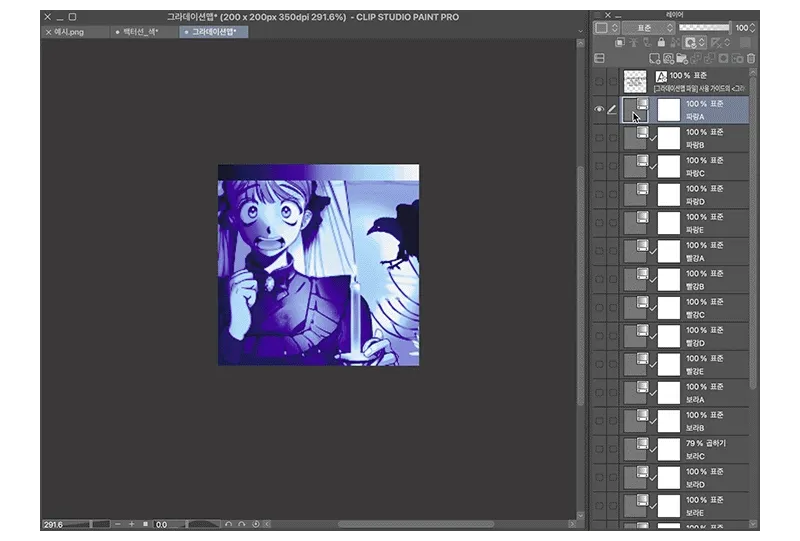Open the mask options dropdown arrows
Screen dimensions: 800x541
click(703, 43)
